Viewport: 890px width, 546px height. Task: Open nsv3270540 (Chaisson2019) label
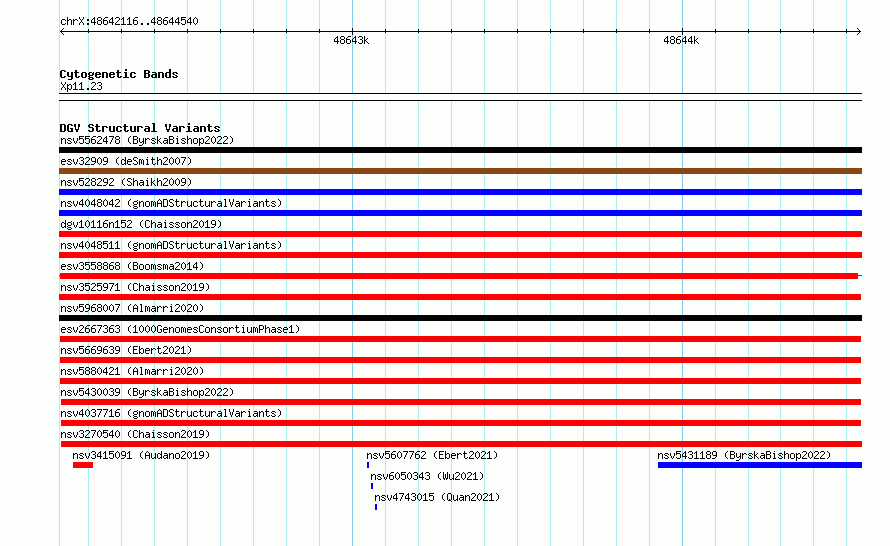point(135,434)
